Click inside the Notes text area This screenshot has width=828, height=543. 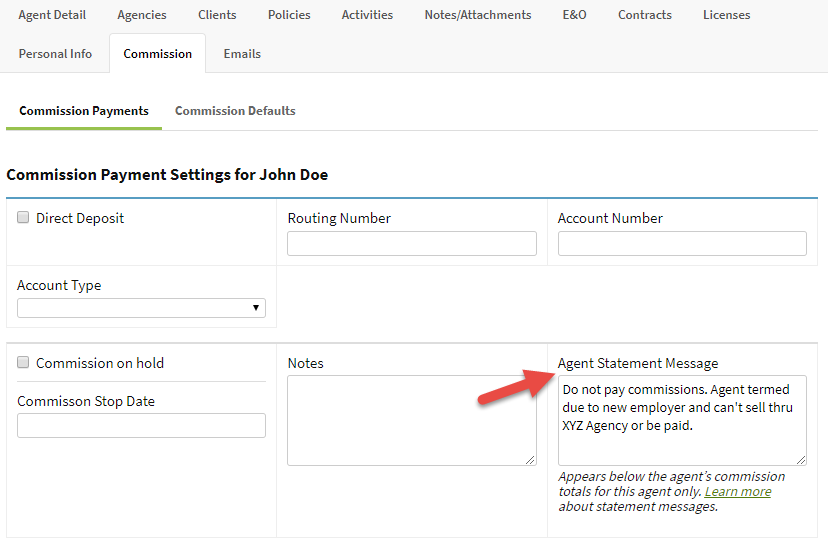[x=412, y=420]
